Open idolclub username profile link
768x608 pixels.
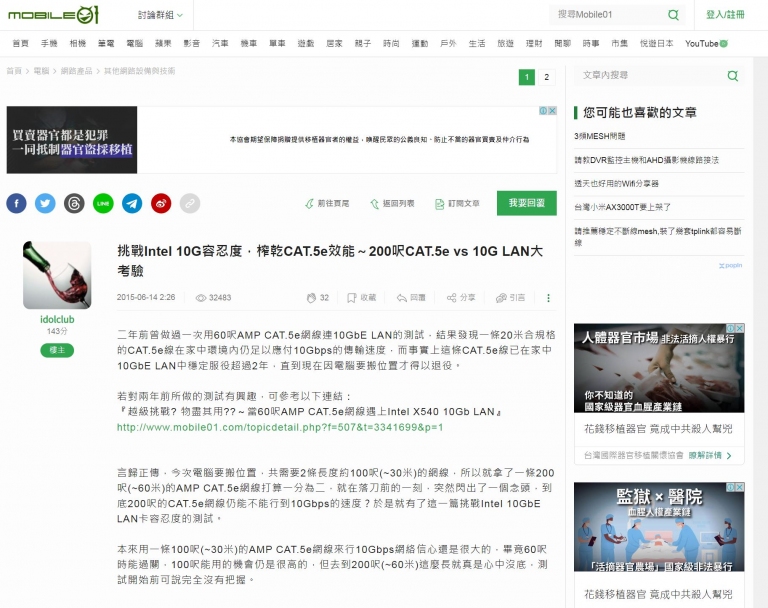57,319
